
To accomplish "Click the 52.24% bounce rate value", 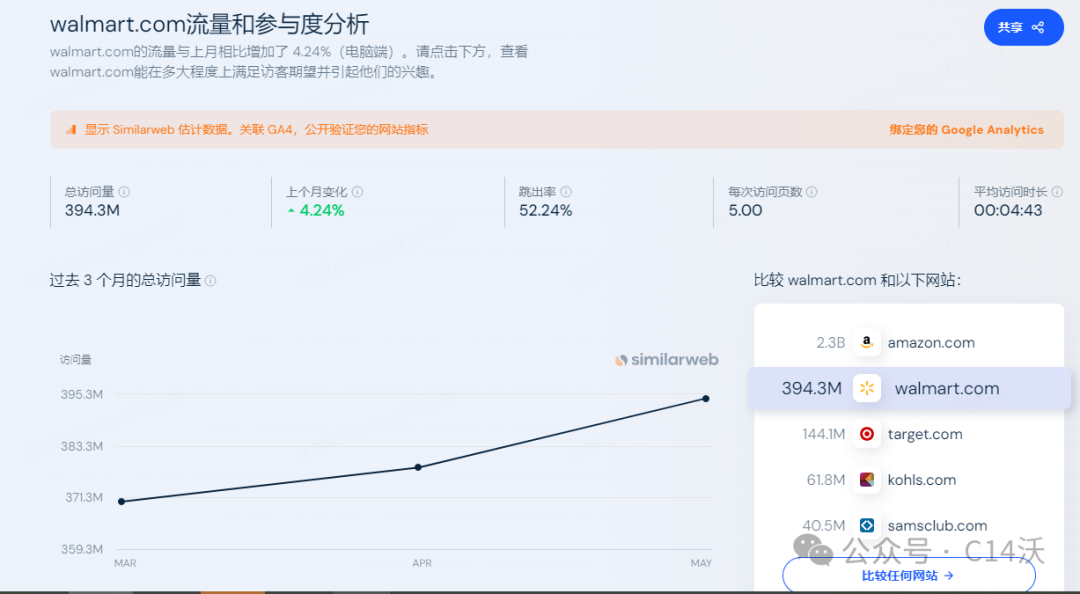I will (x=546, y=211).
